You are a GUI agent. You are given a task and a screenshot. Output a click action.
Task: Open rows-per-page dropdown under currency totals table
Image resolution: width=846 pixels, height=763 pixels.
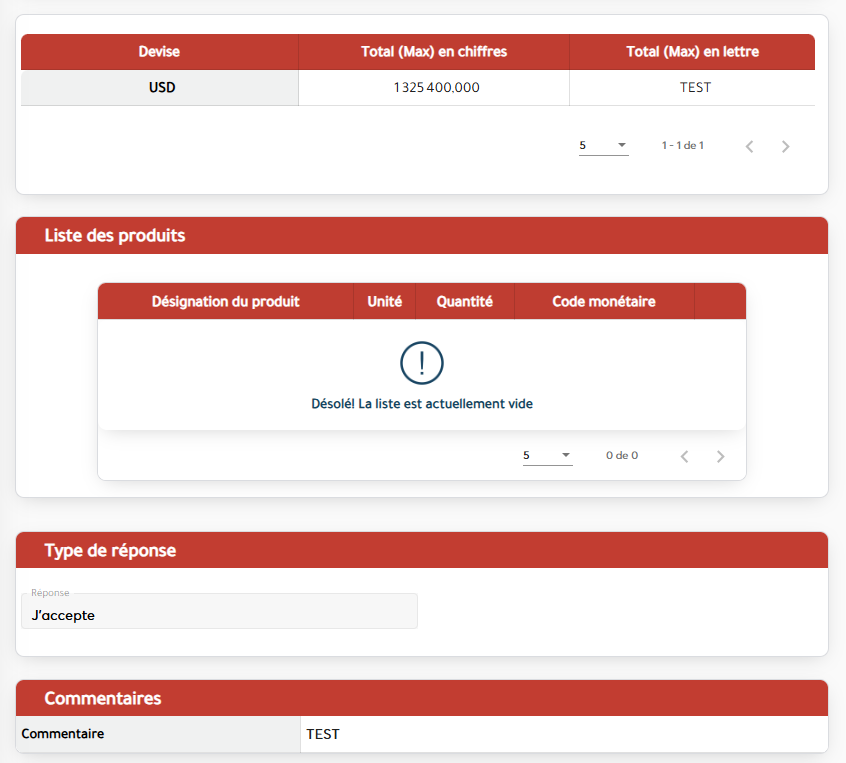click(603, 146)
